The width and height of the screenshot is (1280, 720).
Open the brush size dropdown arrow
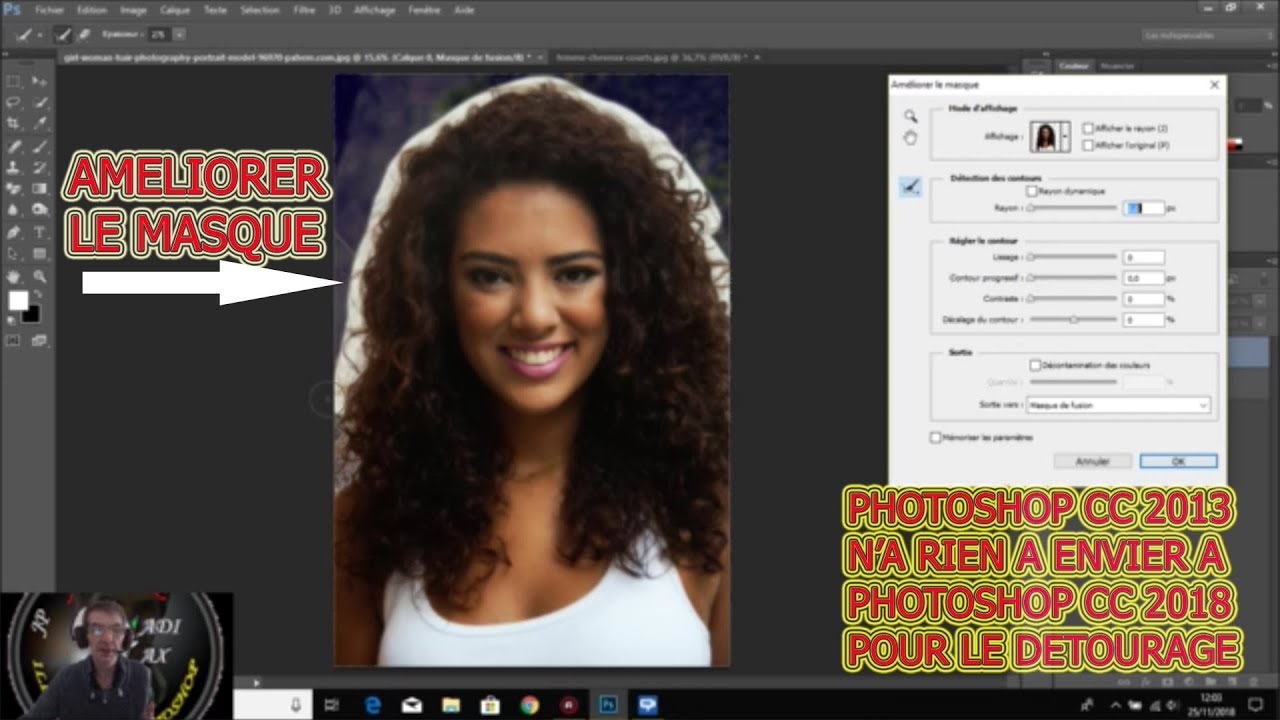click(x=179, y=34)
